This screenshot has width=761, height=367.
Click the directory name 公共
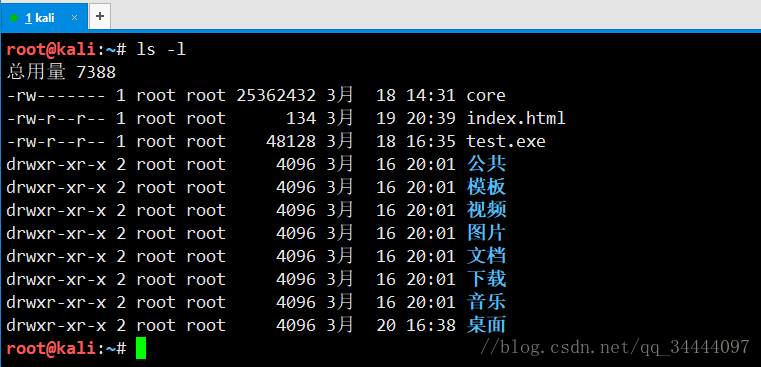486,164
